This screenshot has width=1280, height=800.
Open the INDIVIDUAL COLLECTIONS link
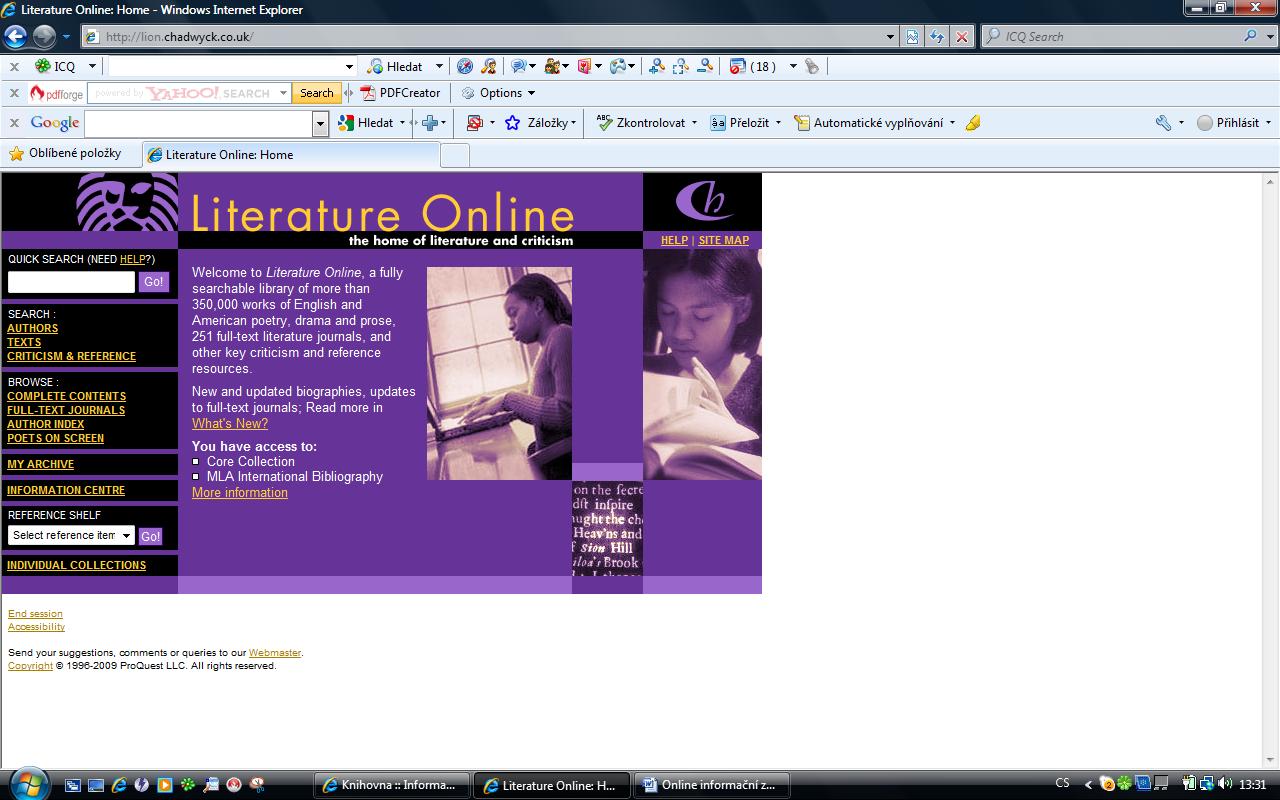76,565
